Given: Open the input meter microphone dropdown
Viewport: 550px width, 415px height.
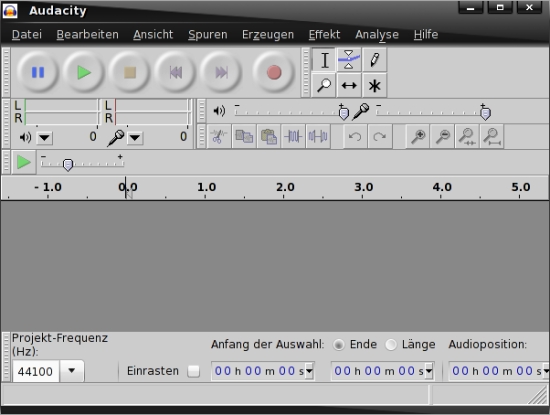Looking at the screenshot, I should (135, 138).
